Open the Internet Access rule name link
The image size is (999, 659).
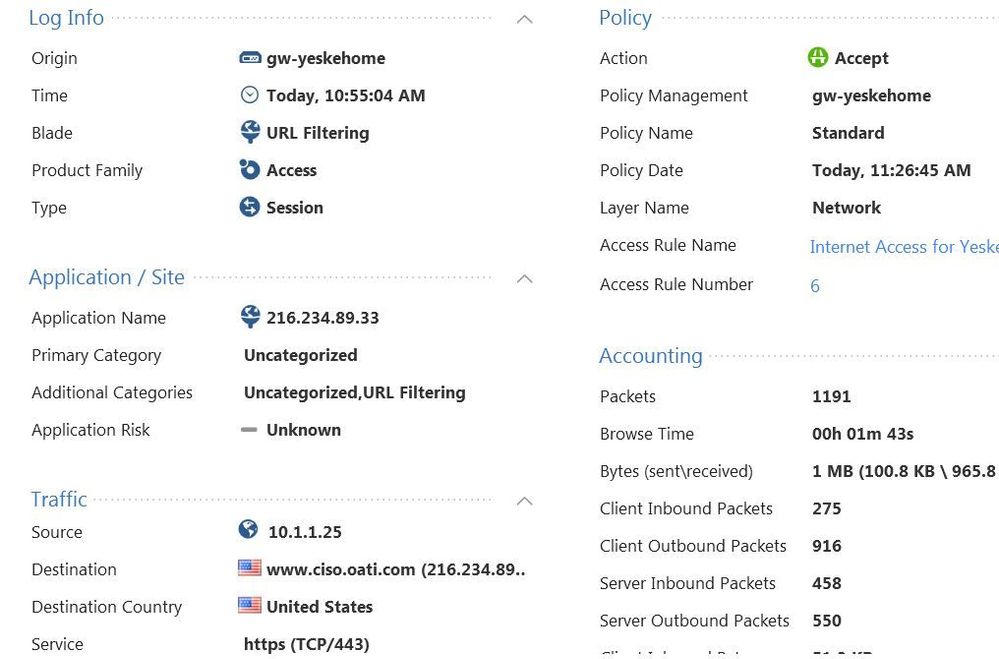click(x=903, y=247)
